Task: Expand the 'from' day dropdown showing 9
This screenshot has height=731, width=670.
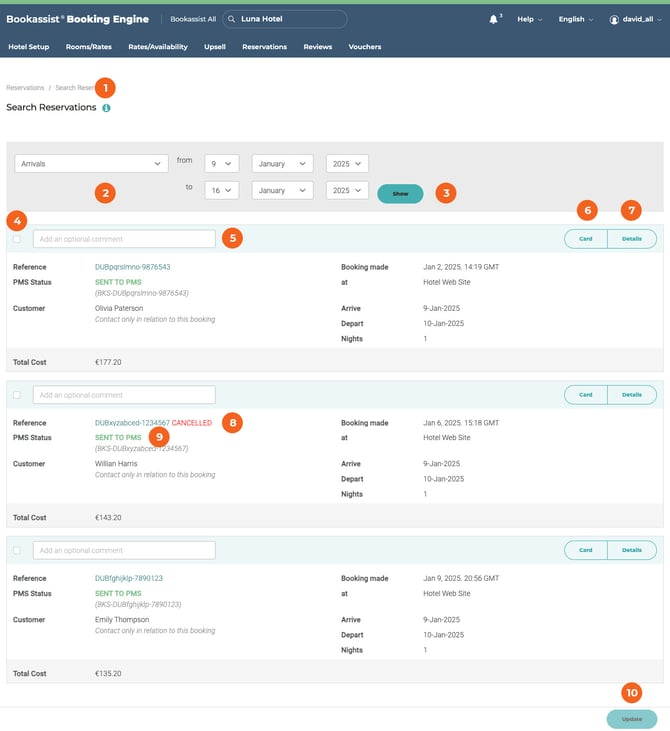Action: (221, 163)
